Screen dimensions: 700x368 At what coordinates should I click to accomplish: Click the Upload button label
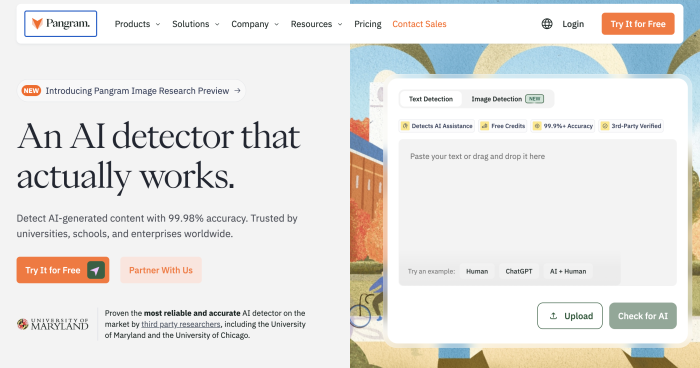(x=579, y=316)
